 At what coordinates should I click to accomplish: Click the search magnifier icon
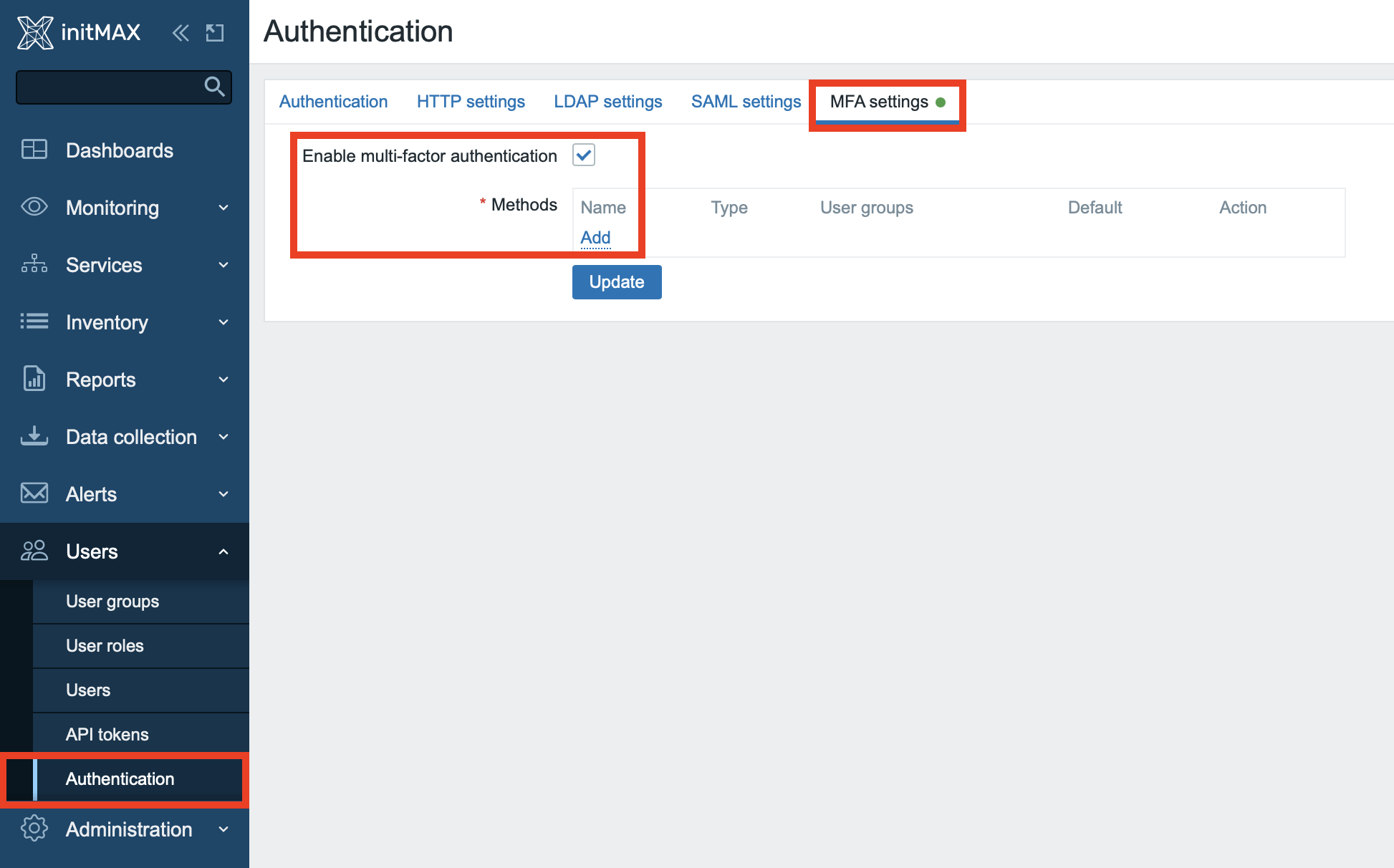(214, 87)
